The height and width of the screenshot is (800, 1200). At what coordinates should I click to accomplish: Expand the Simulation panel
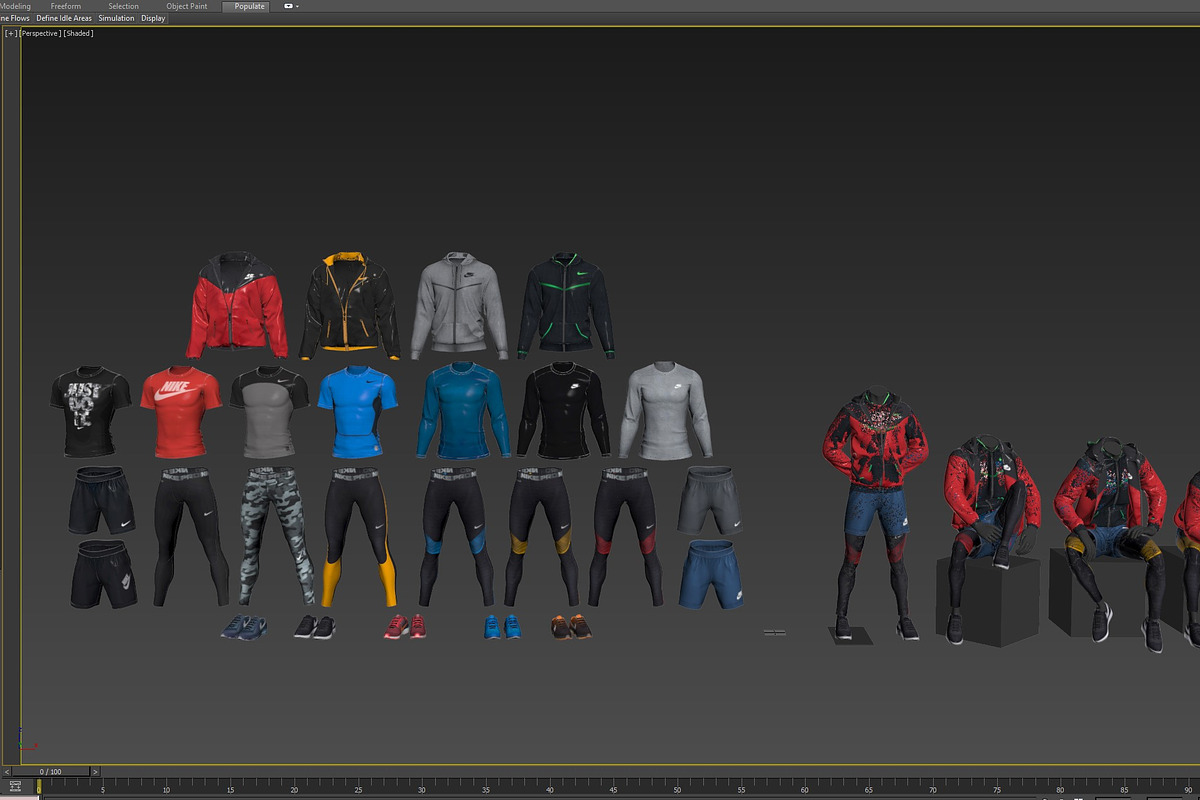coord(116,18)
